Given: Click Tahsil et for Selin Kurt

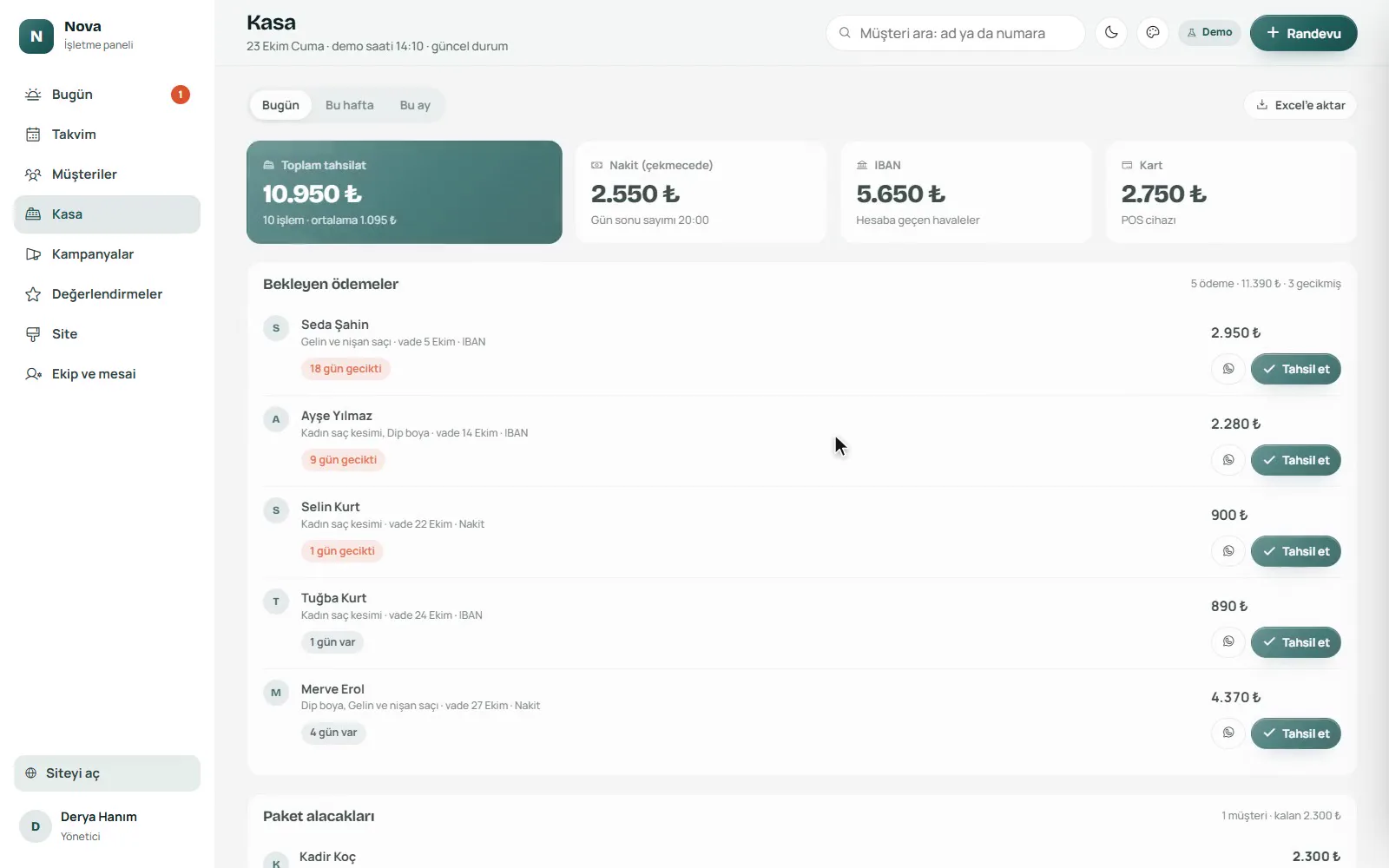Looking at the screenshot, I should (1295, 551).
